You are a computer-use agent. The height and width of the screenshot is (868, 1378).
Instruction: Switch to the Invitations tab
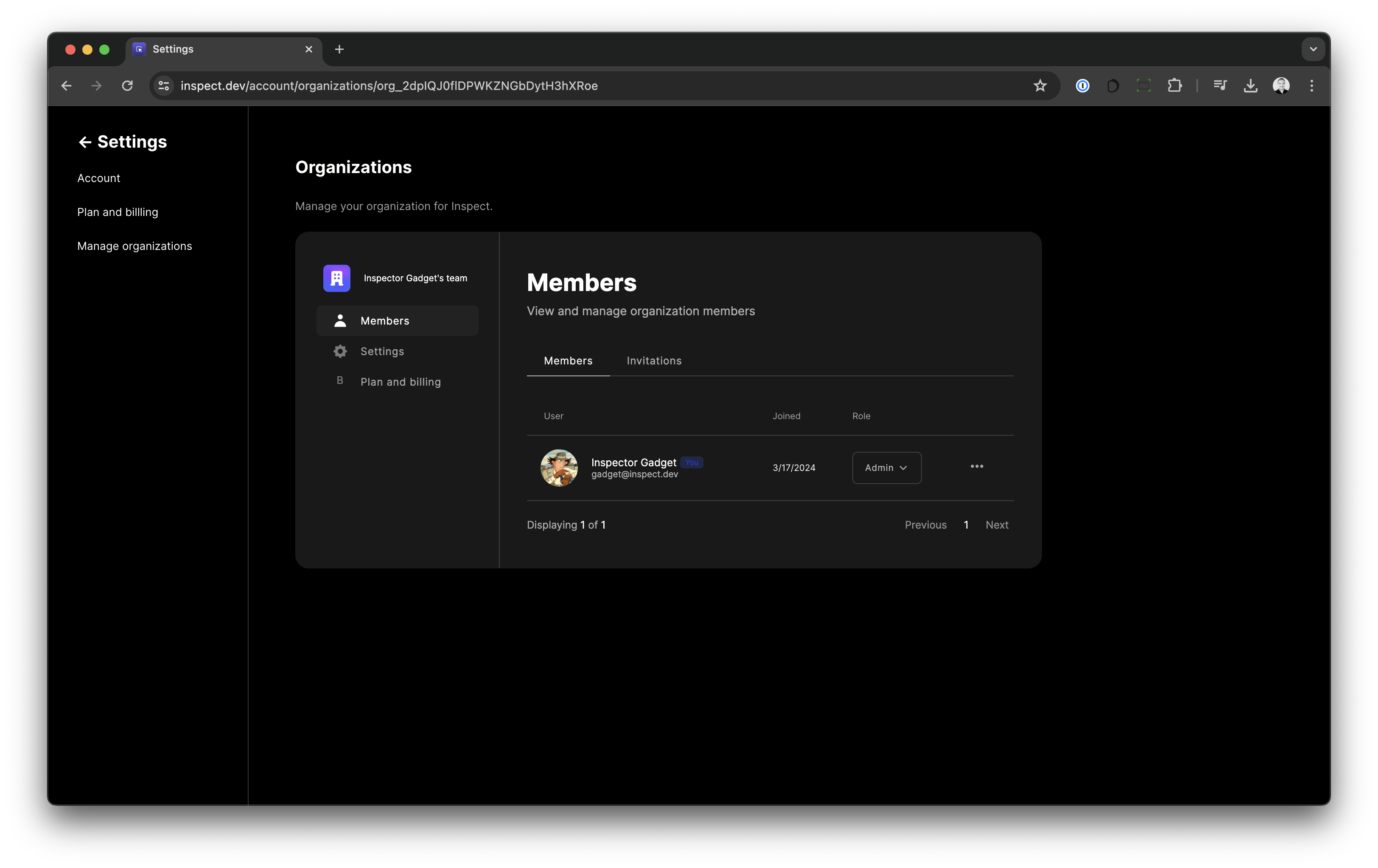click(653, 361)
